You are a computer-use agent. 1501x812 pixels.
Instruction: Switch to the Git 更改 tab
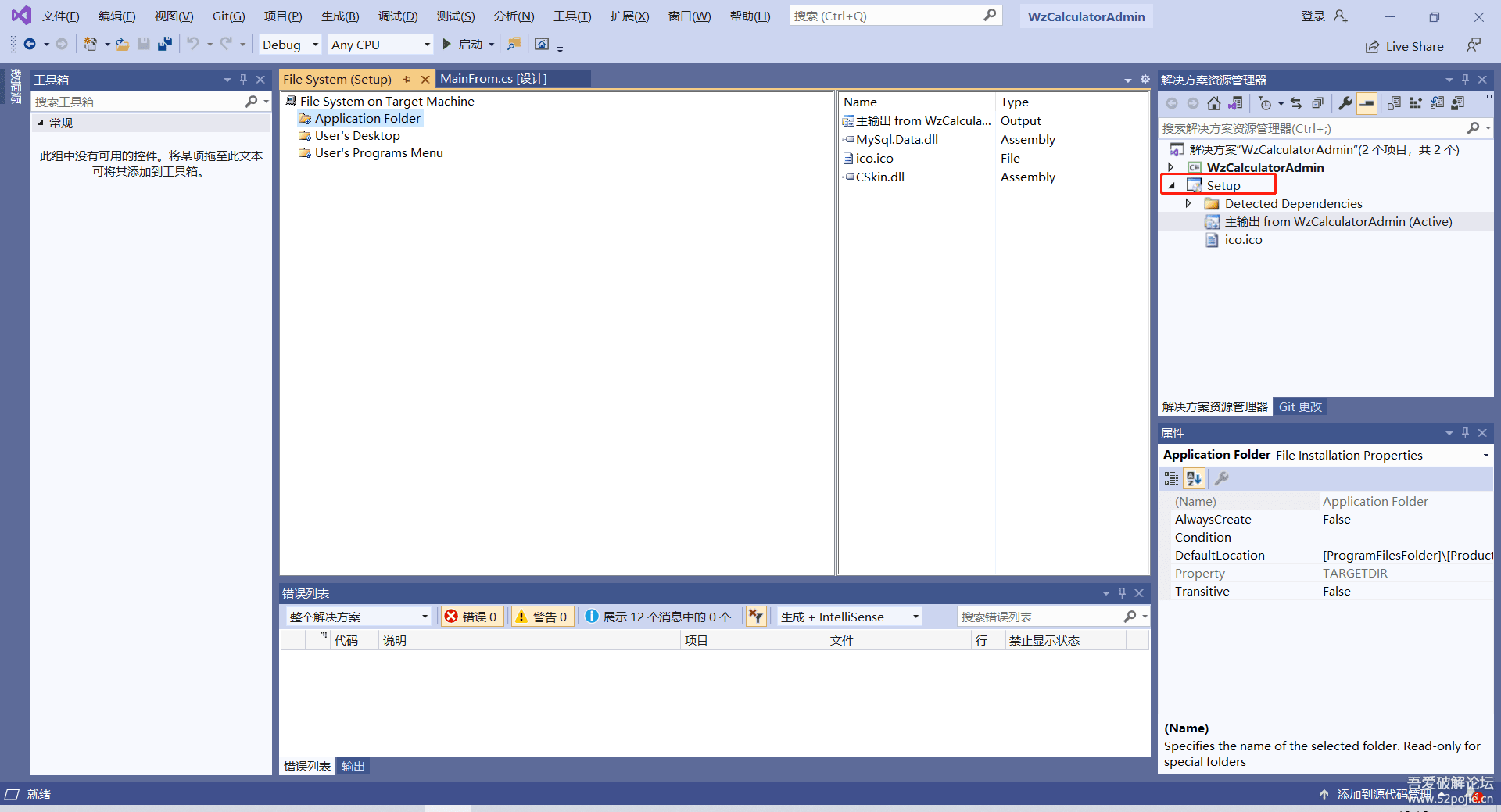[x=1300, y=406]
